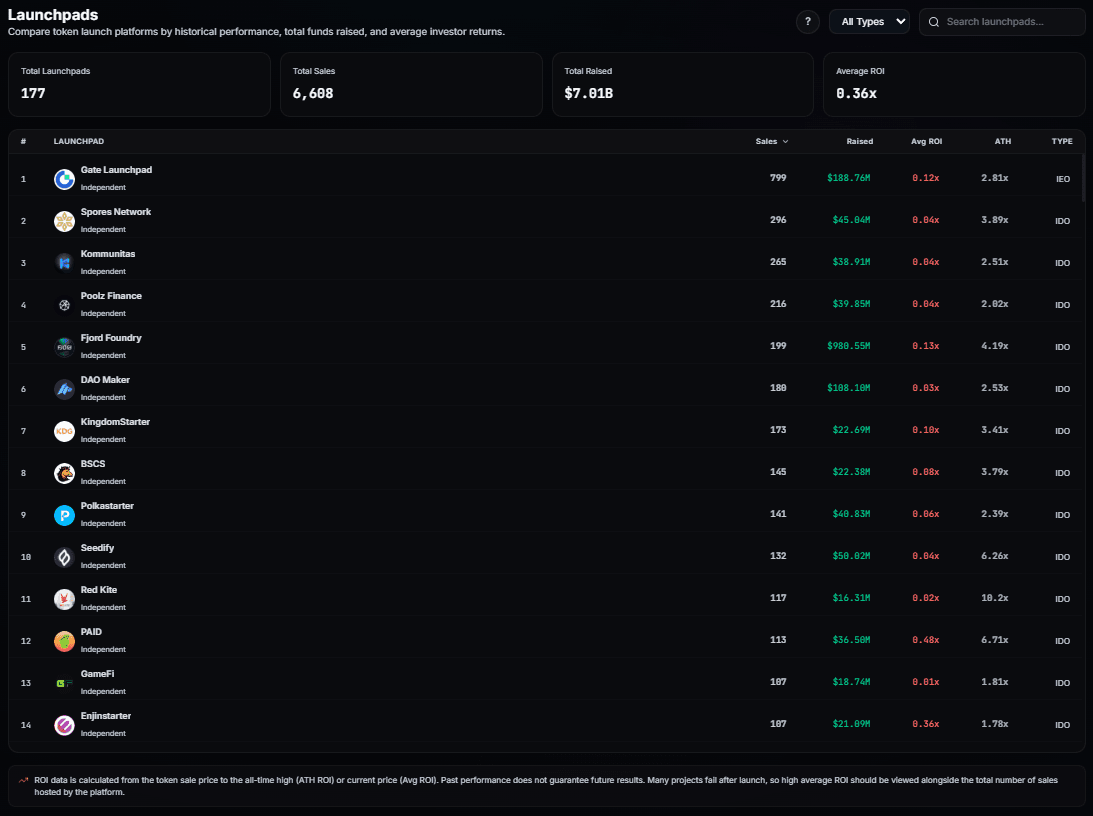Click the $45.04M raised value
The image size is (1093, 816).
click(851, 220)
